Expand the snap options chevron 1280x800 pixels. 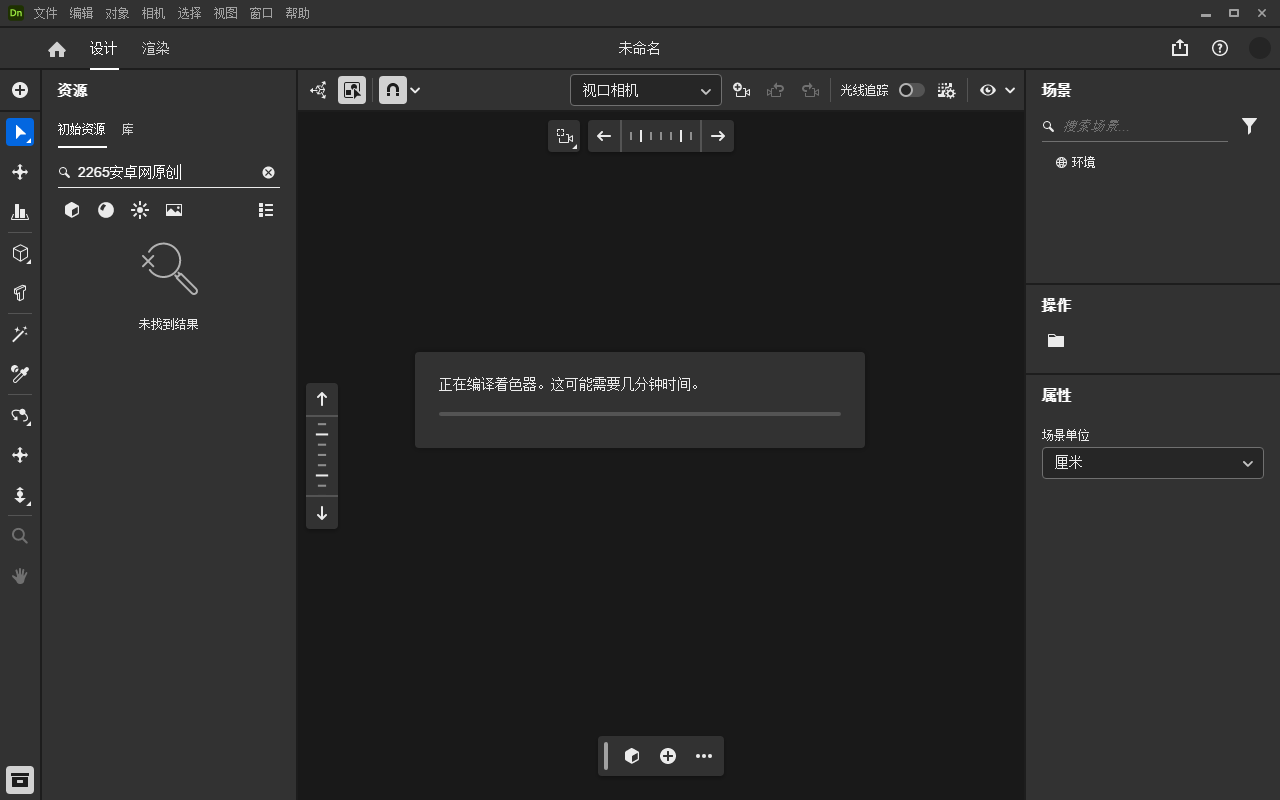pos(416,90)
